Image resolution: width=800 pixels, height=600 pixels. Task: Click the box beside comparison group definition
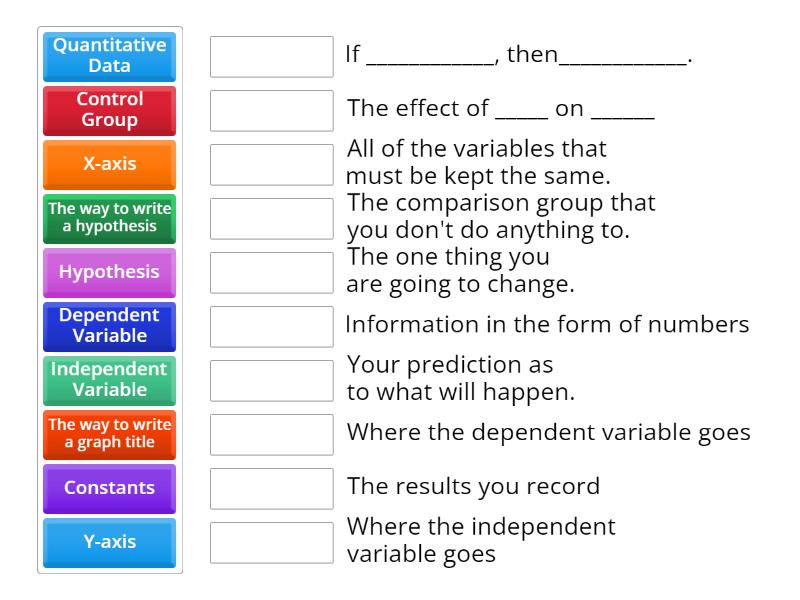pyautogui.click(x=270, y=218)
